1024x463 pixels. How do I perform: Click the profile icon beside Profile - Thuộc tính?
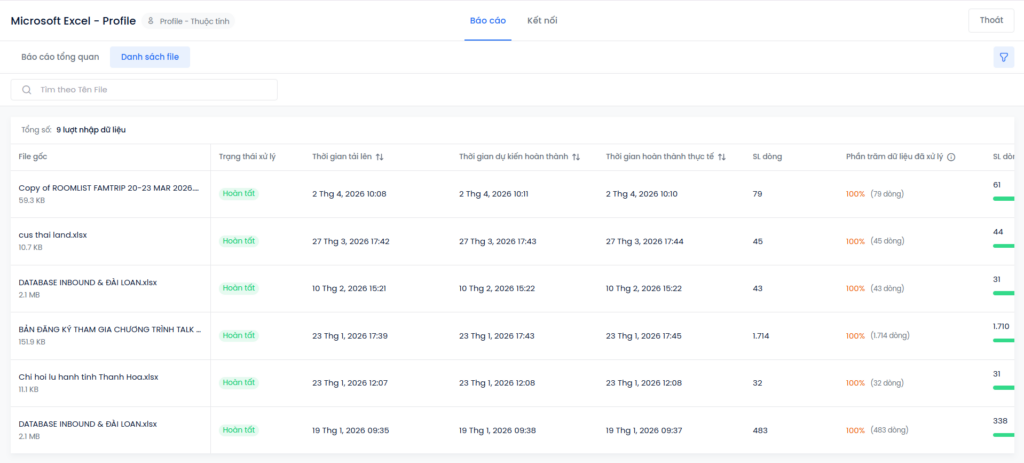151,21
